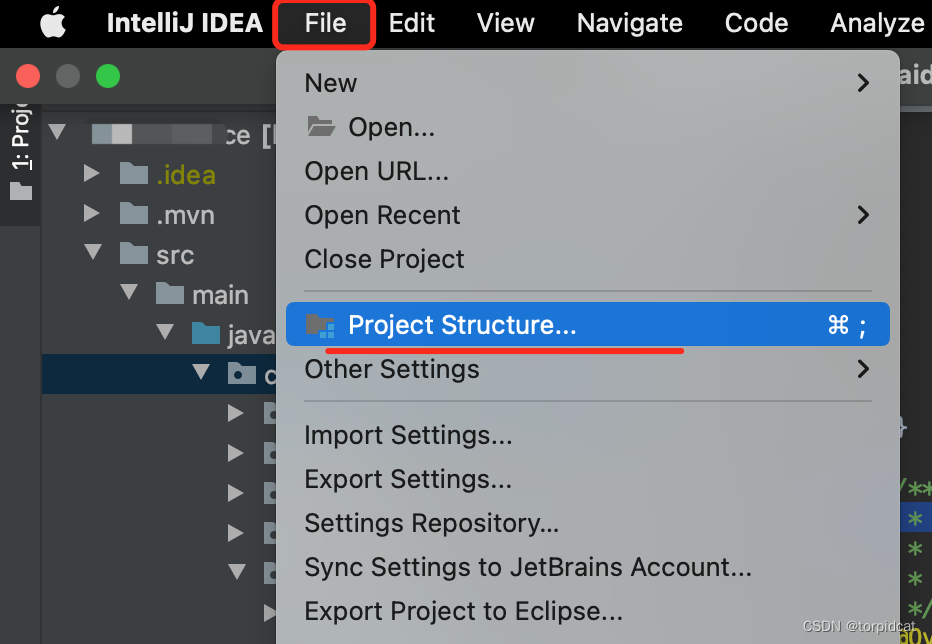Click the highlighted package icon
The width and height of the screenshot is (932, 644).
(242, 373)
